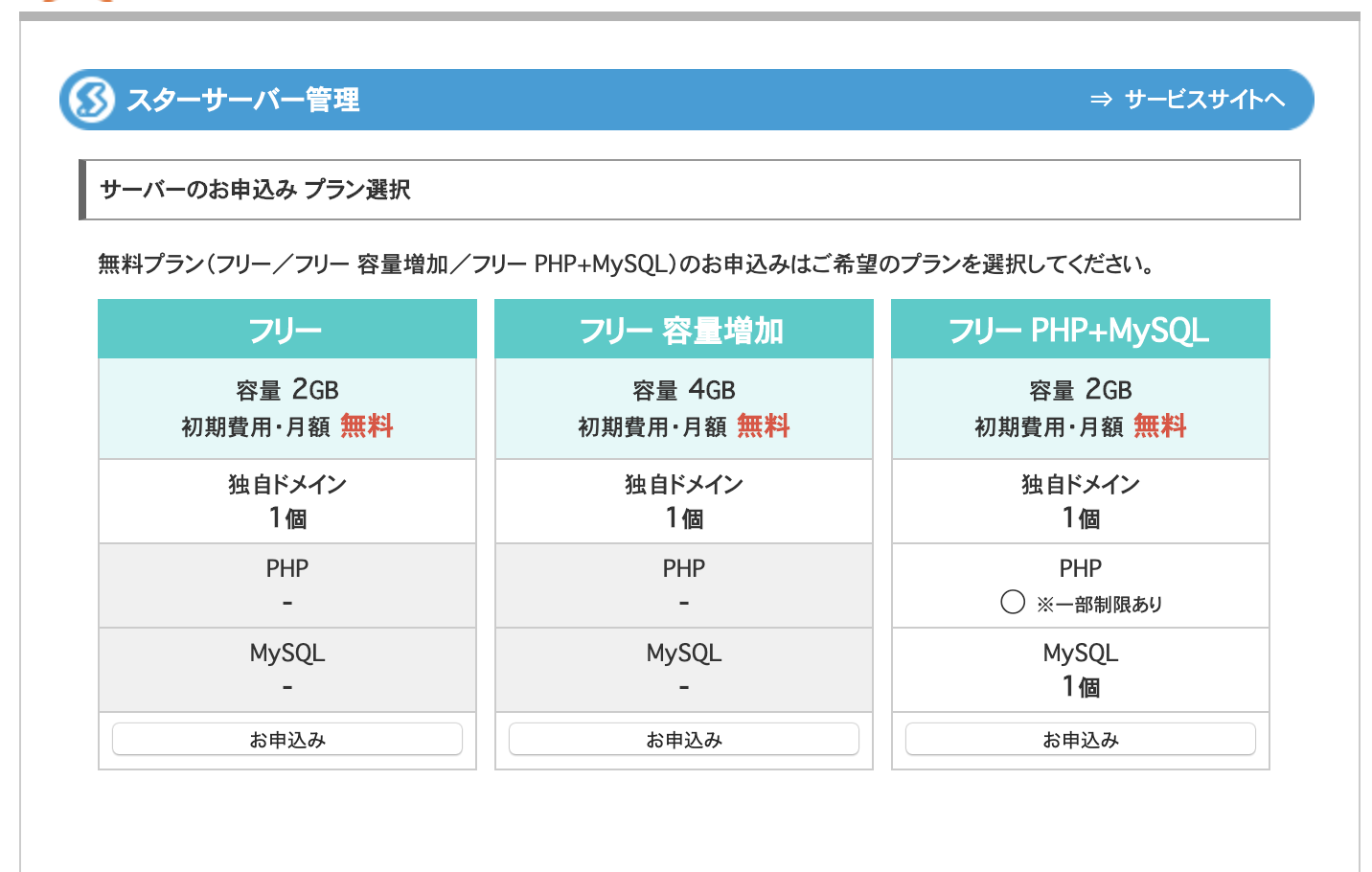Click MySQL label in フリー PHP+MySQL plan

[x=1081, y=654]
